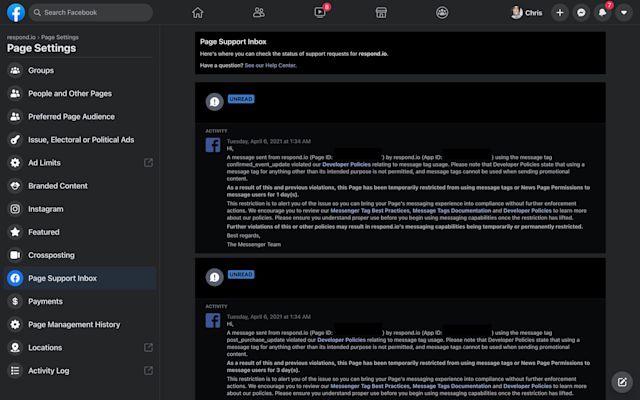Open Activity Log setting
The height and width of the screenshot is (400, 640).
pyautogui.click(x=80, y=371)
